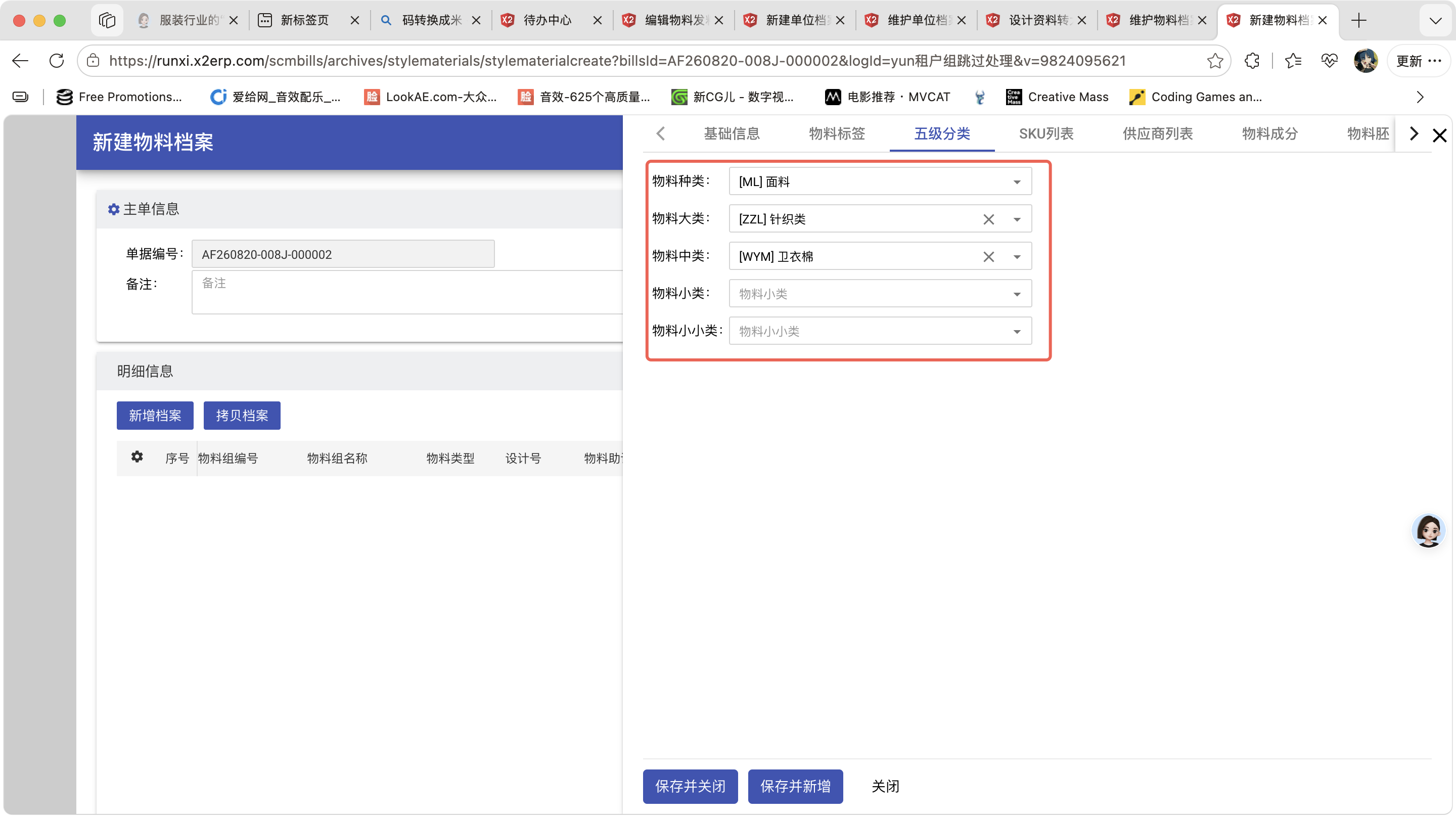Clear the 物料中类 卫衣棉 value with X icon
Image resolution: width=1456 pixels, height=818 pixels.
tap(988, 257)
